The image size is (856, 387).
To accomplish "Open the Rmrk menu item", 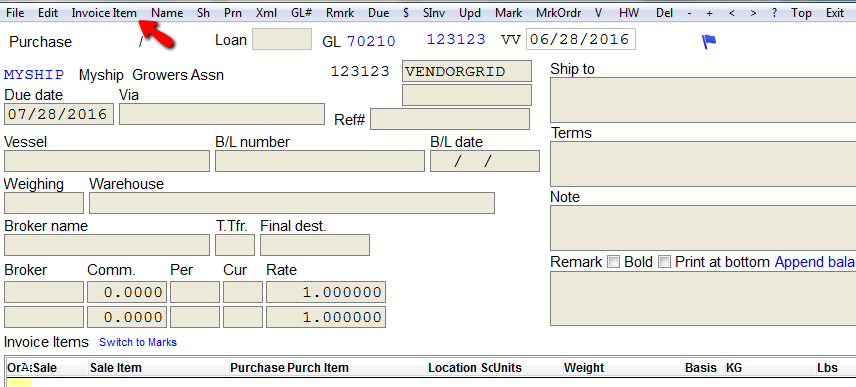I will 340,13.
